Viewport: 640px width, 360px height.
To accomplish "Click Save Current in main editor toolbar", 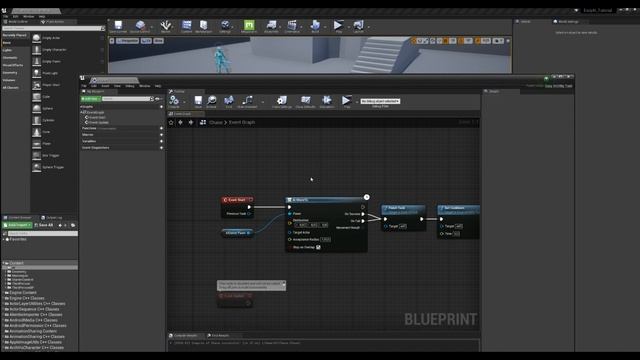I will (118, 27).
